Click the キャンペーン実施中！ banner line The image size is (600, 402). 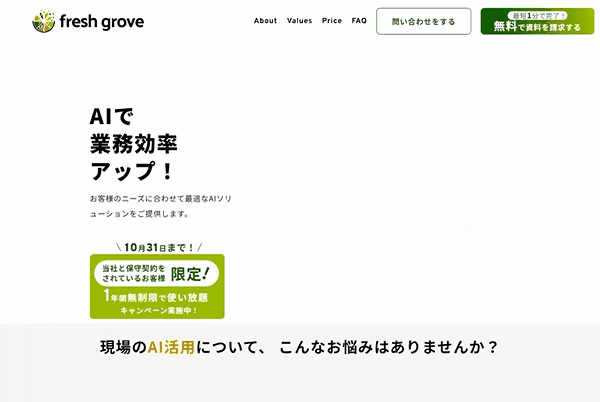157,310
